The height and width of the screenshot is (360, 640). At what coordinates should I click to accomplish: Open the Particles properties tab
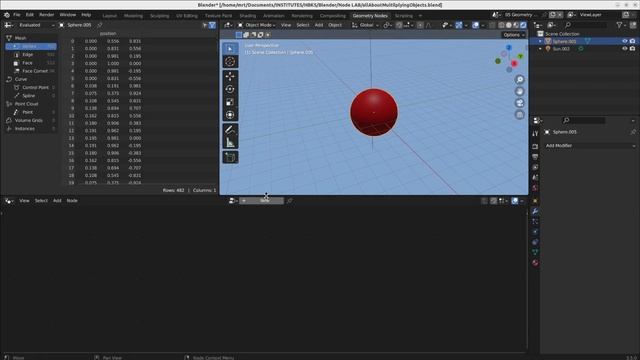(x=535, y=222)
